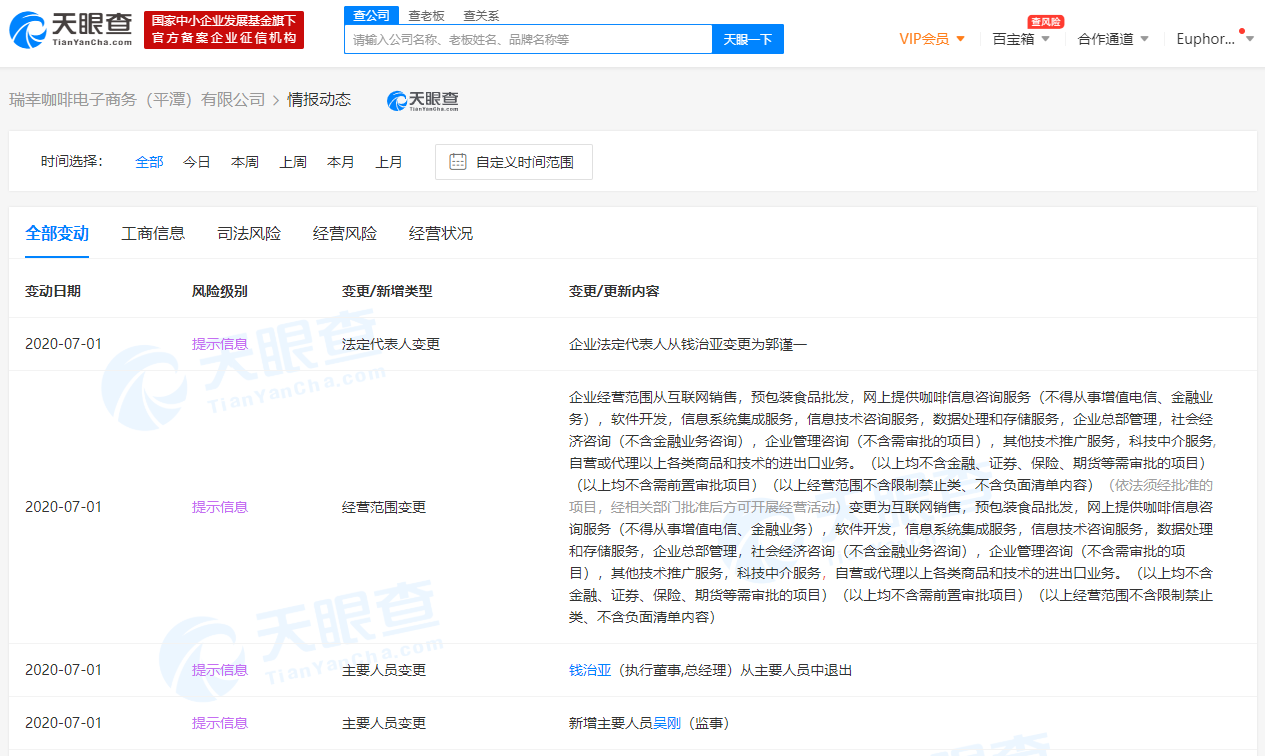Viewport: 1265px width, 756px height.
Task: Click 提示信息 in 经营范围变更 row
Action: coord(220,507)
